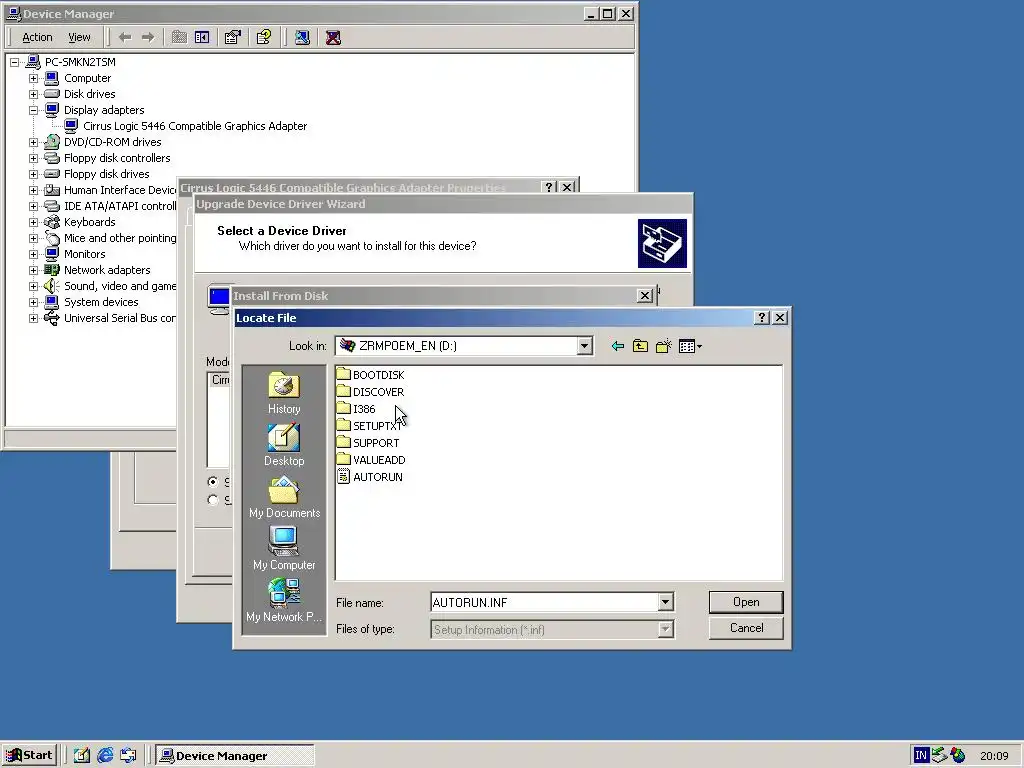Select the unchecked radio button in driver wizard
Viewport: 1024px width, 768px height.
coord(212,500)
